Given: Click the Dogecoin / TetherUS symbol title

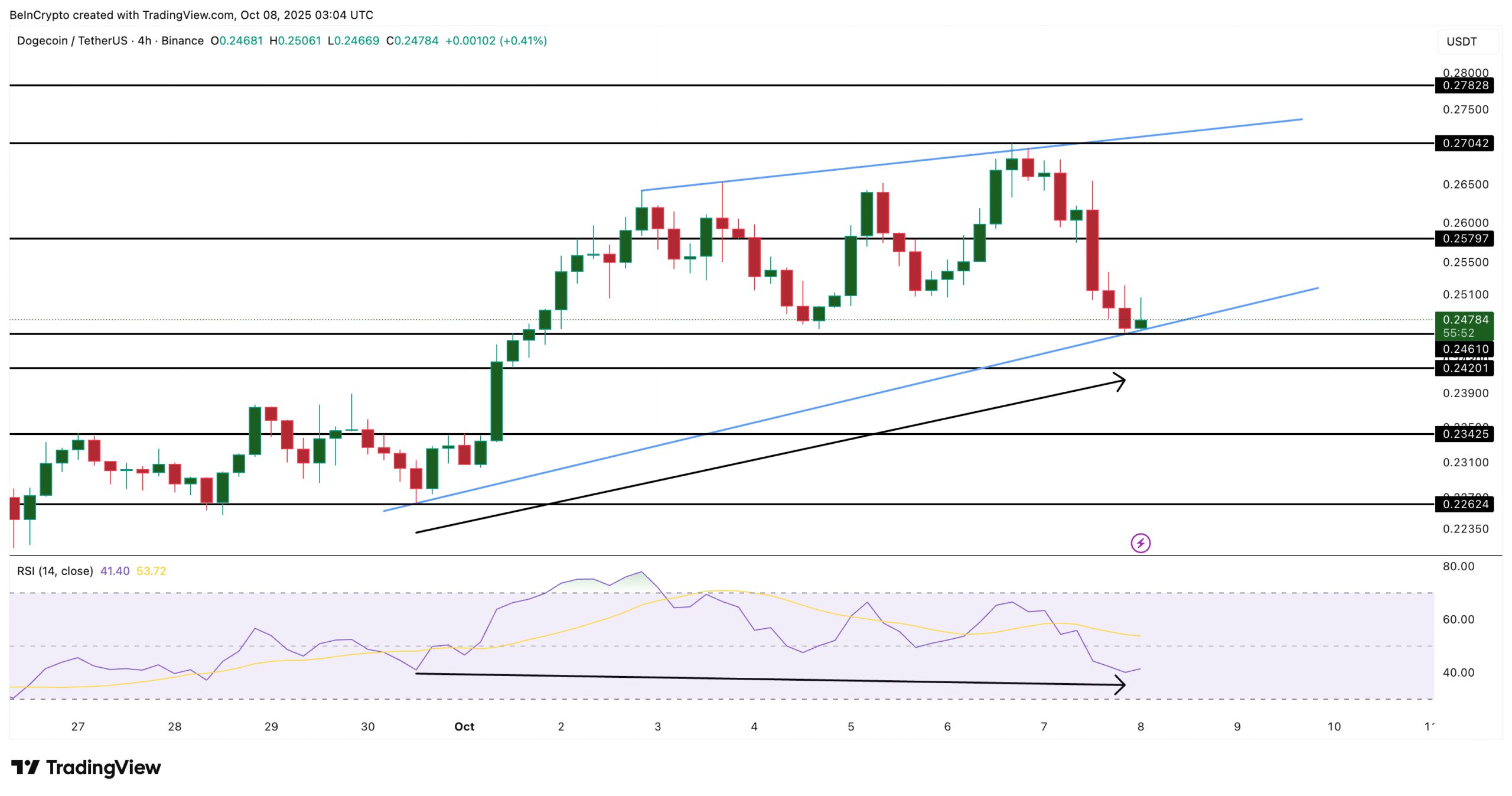Looking at the screenshot, I should pos(72,41).
